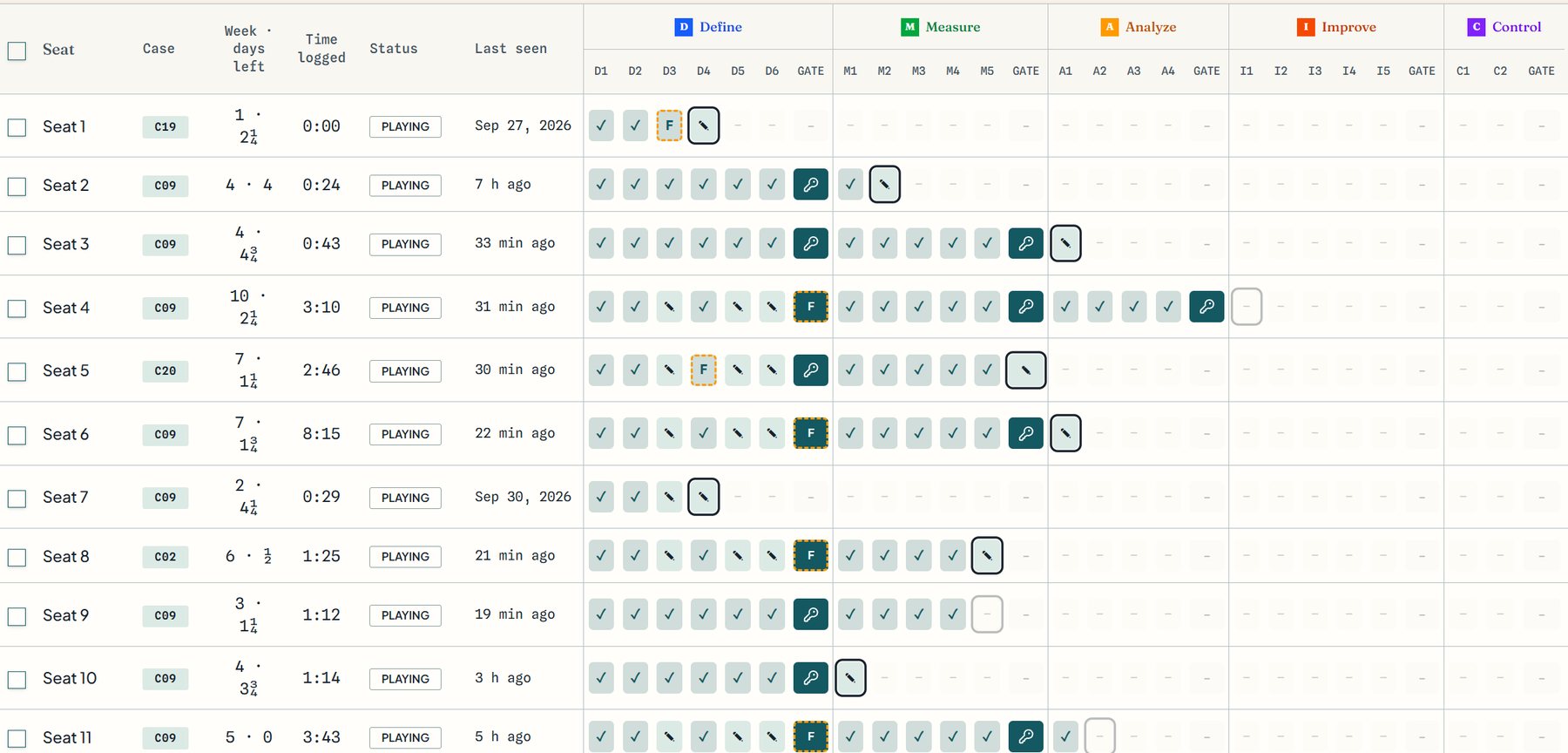The height and width of the screenshot is (753, 1568).
Task: Tick the checkbox for Seat 1
Action: (17, 127)
